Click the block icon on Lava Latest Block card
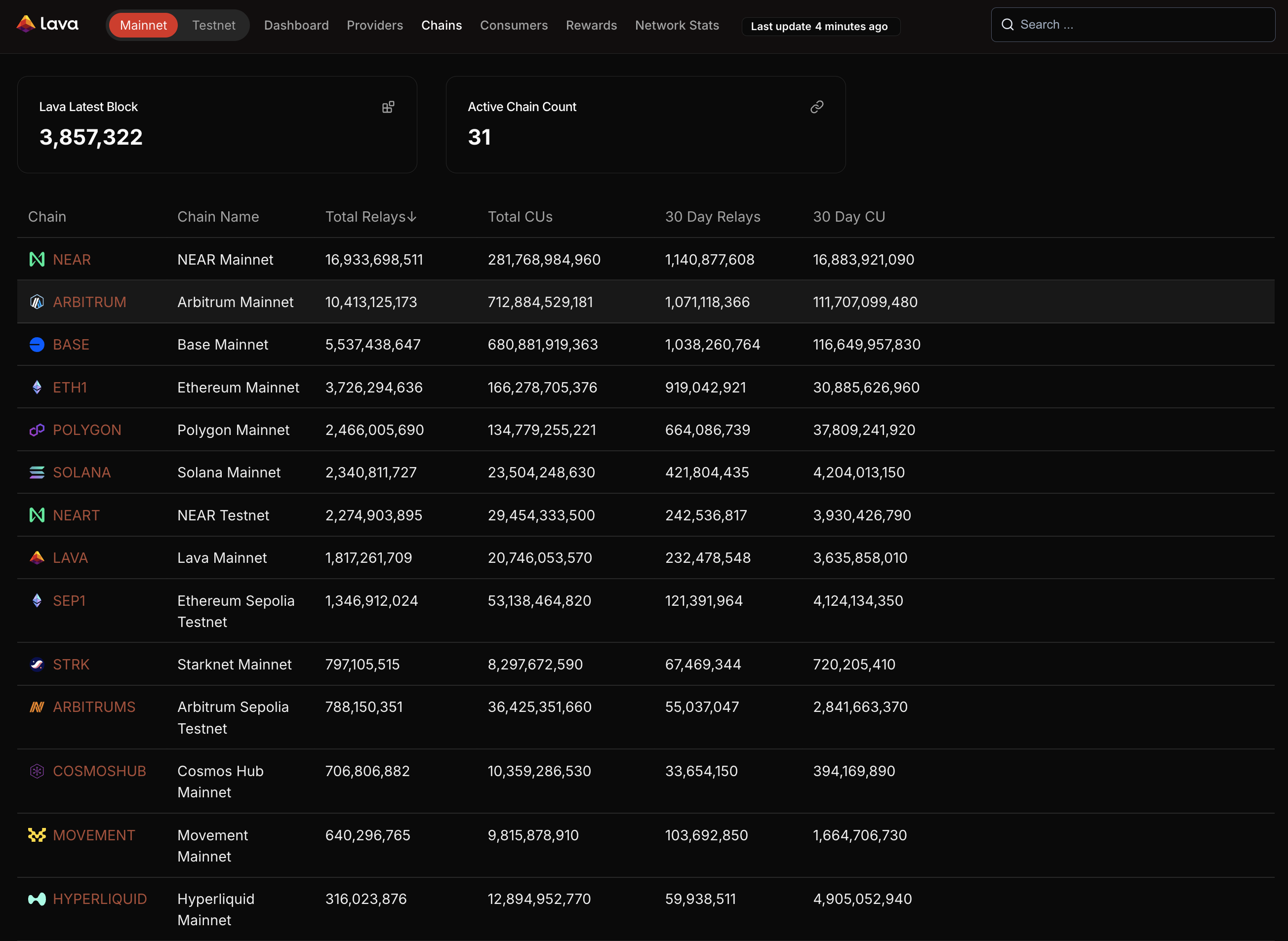 pos(389,107)
